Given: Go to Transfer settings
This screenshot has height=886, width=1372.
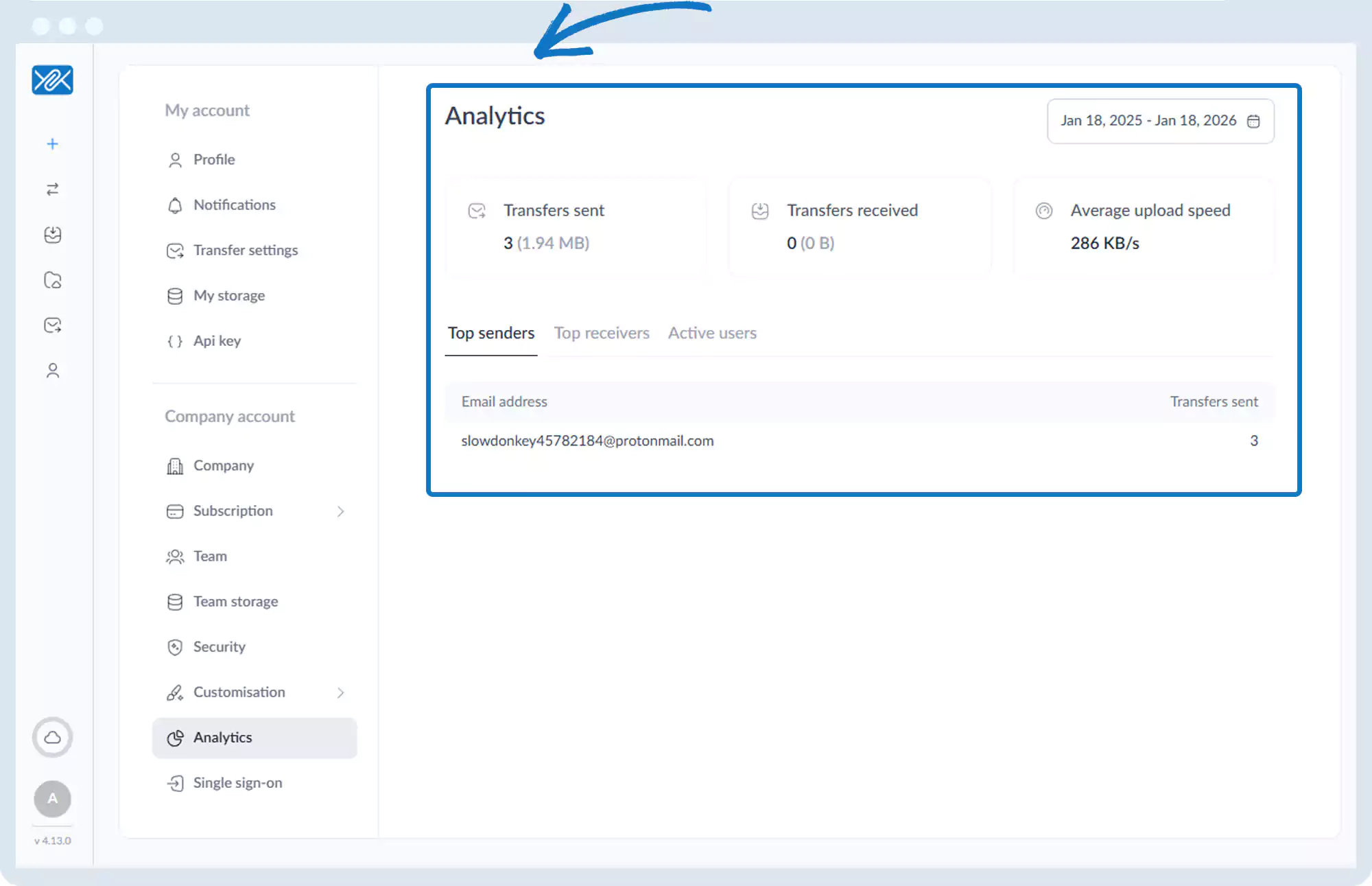Looking at the screenshot, I should point(245,250).
